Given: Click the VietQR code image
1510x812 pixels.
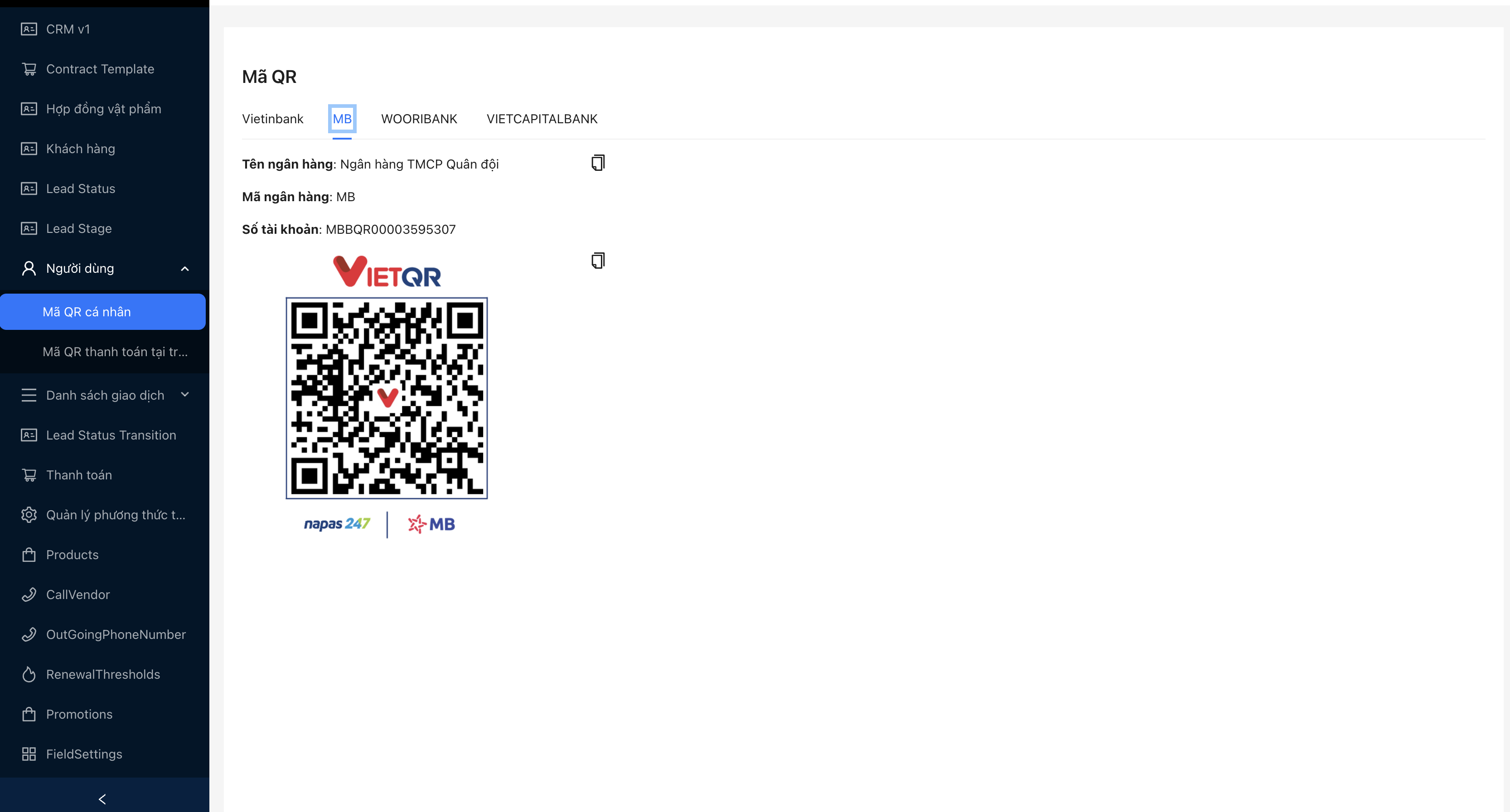Looking at the screenshot, I should pos(386,398).
